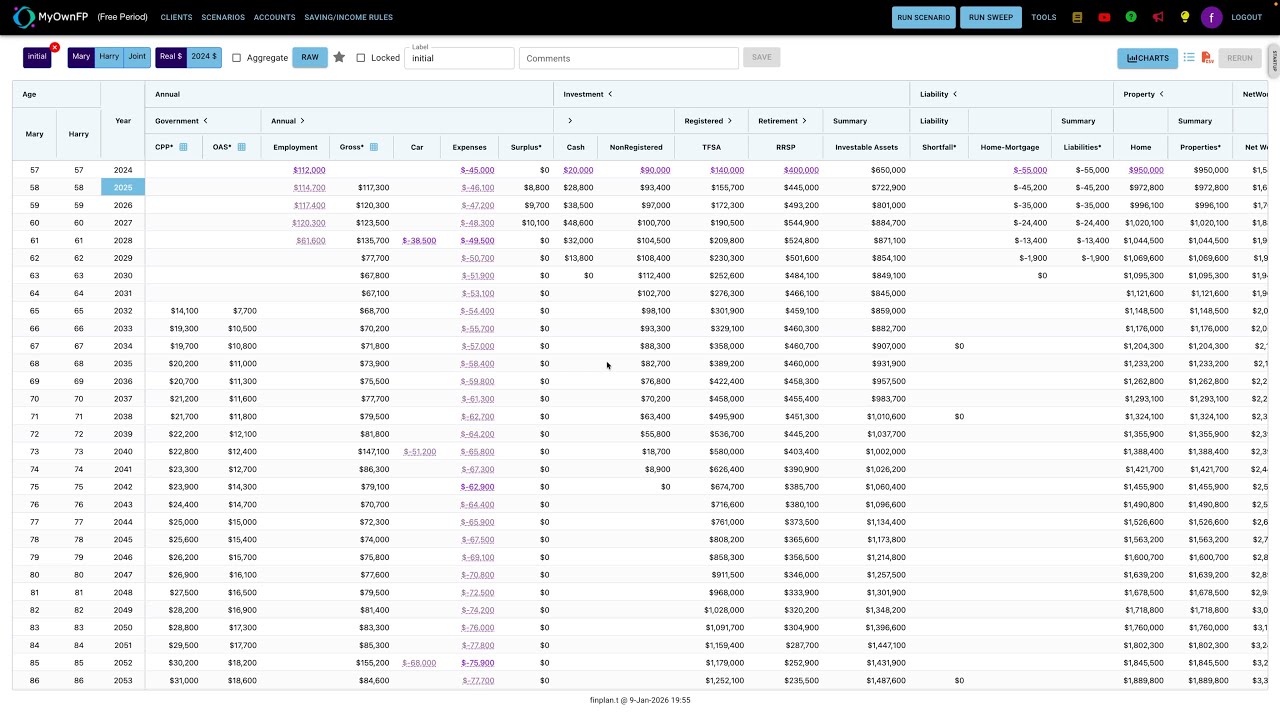
Task: Click the Run Sweep button
Action: (x=991, y=17)
